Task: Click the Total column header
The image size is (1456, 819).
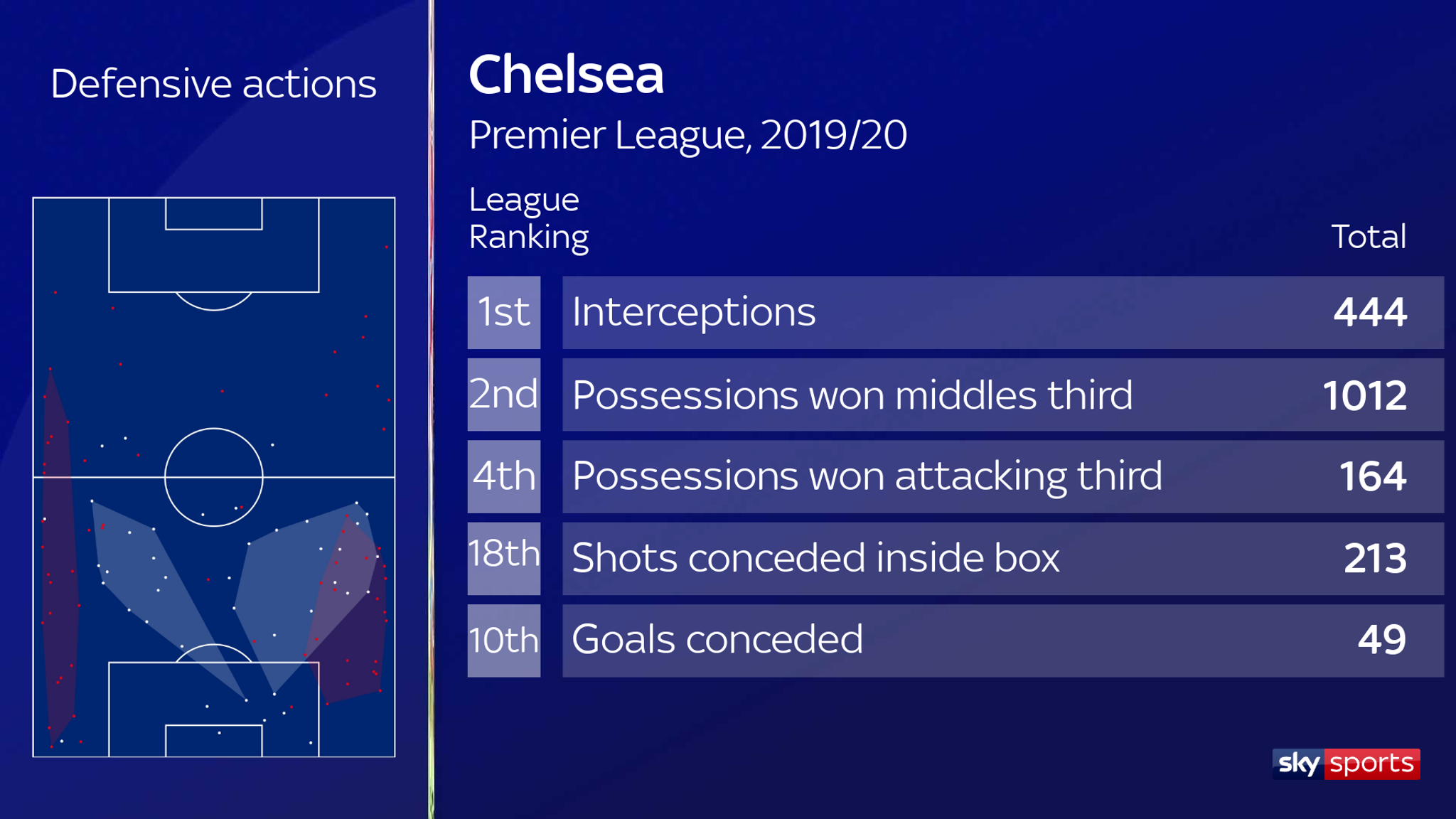Action: (x=1369, y=237)
